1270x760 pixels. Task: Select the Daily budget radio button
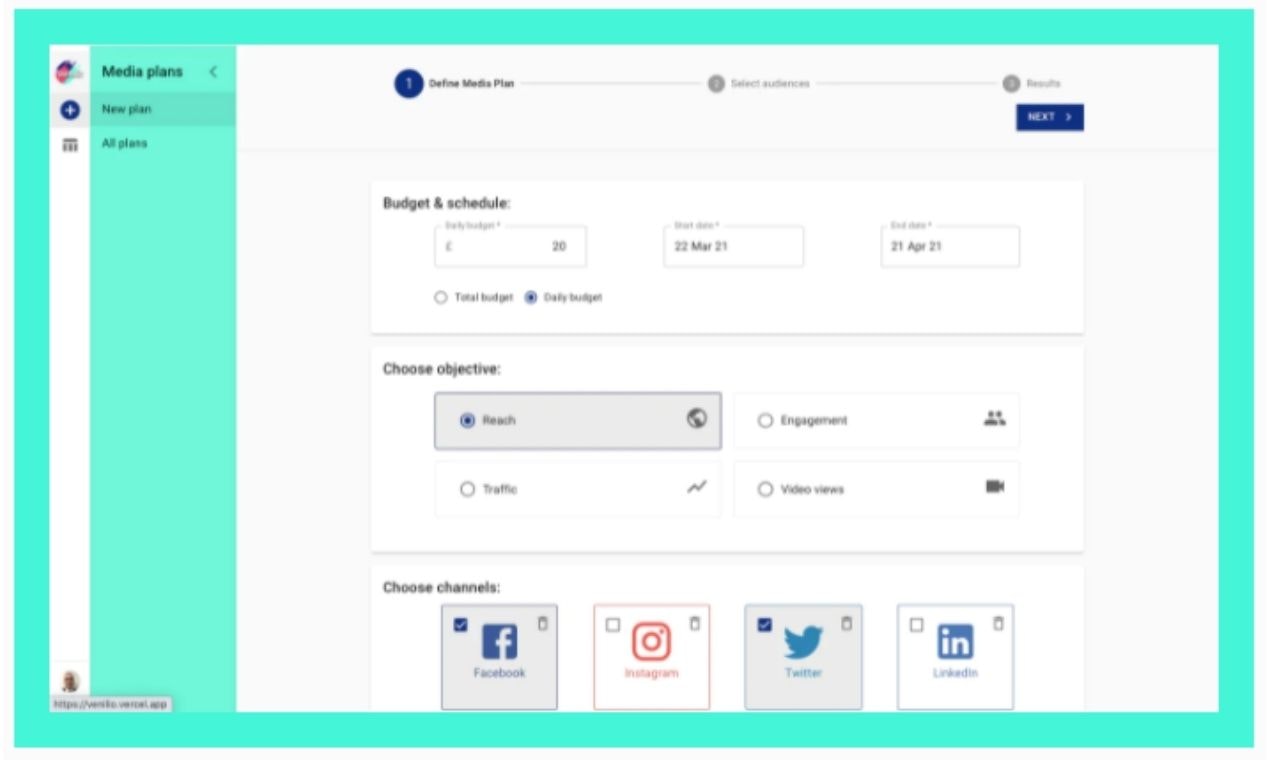click(531, 297)
